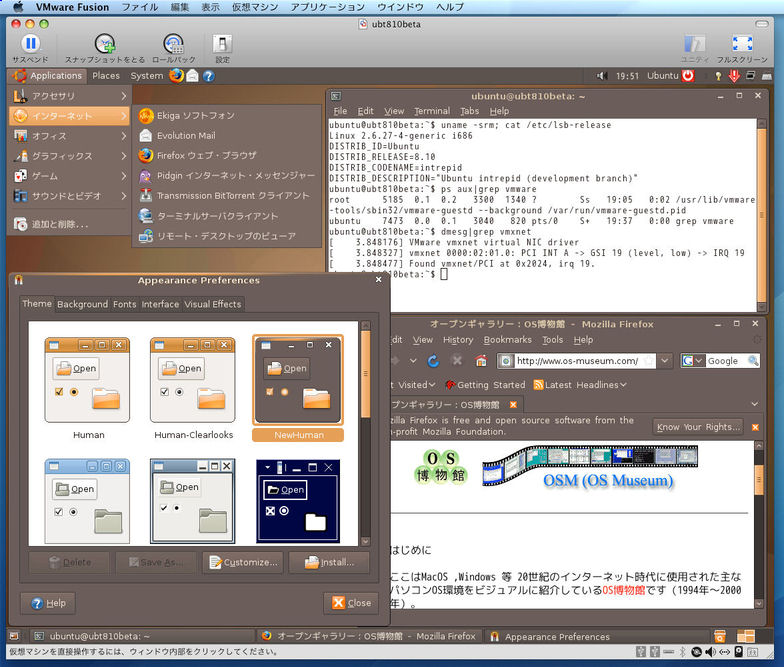Close Appearance Preferences with Close button

click(x=352, y=603)
